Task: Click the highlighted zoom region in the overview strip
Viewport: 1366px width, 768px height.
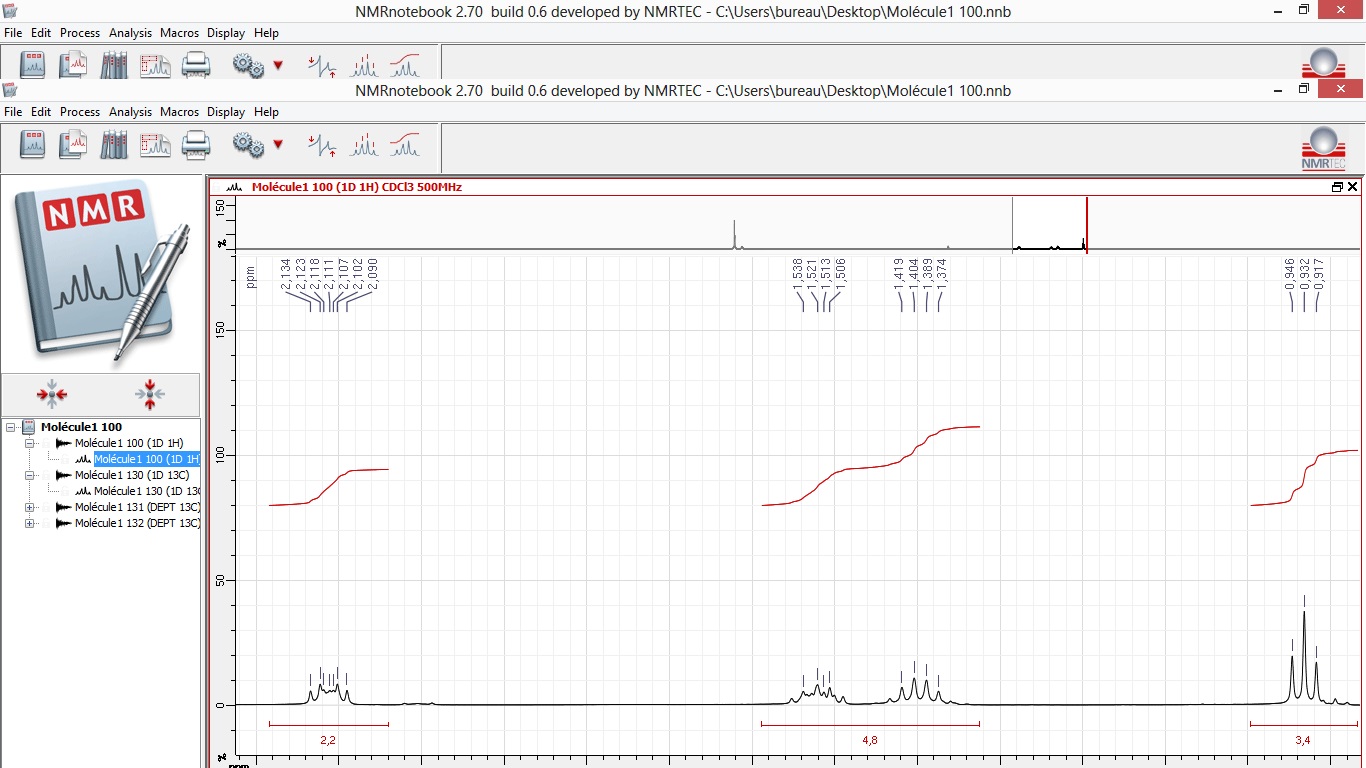Action: tap(1049, 223)
